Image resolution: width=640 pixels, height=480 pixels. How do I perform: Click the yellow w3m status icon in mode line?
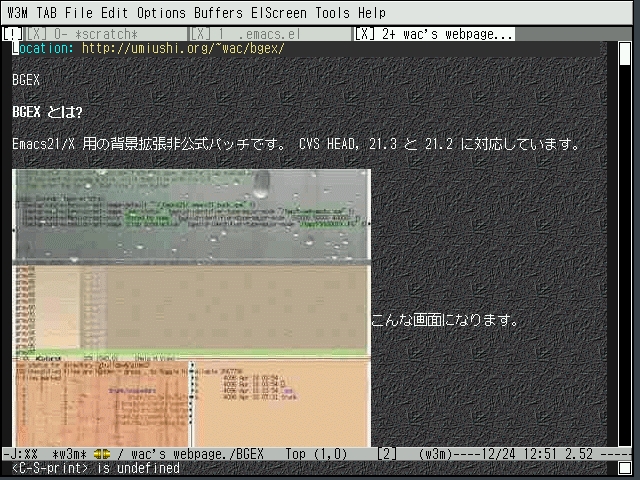102,454
